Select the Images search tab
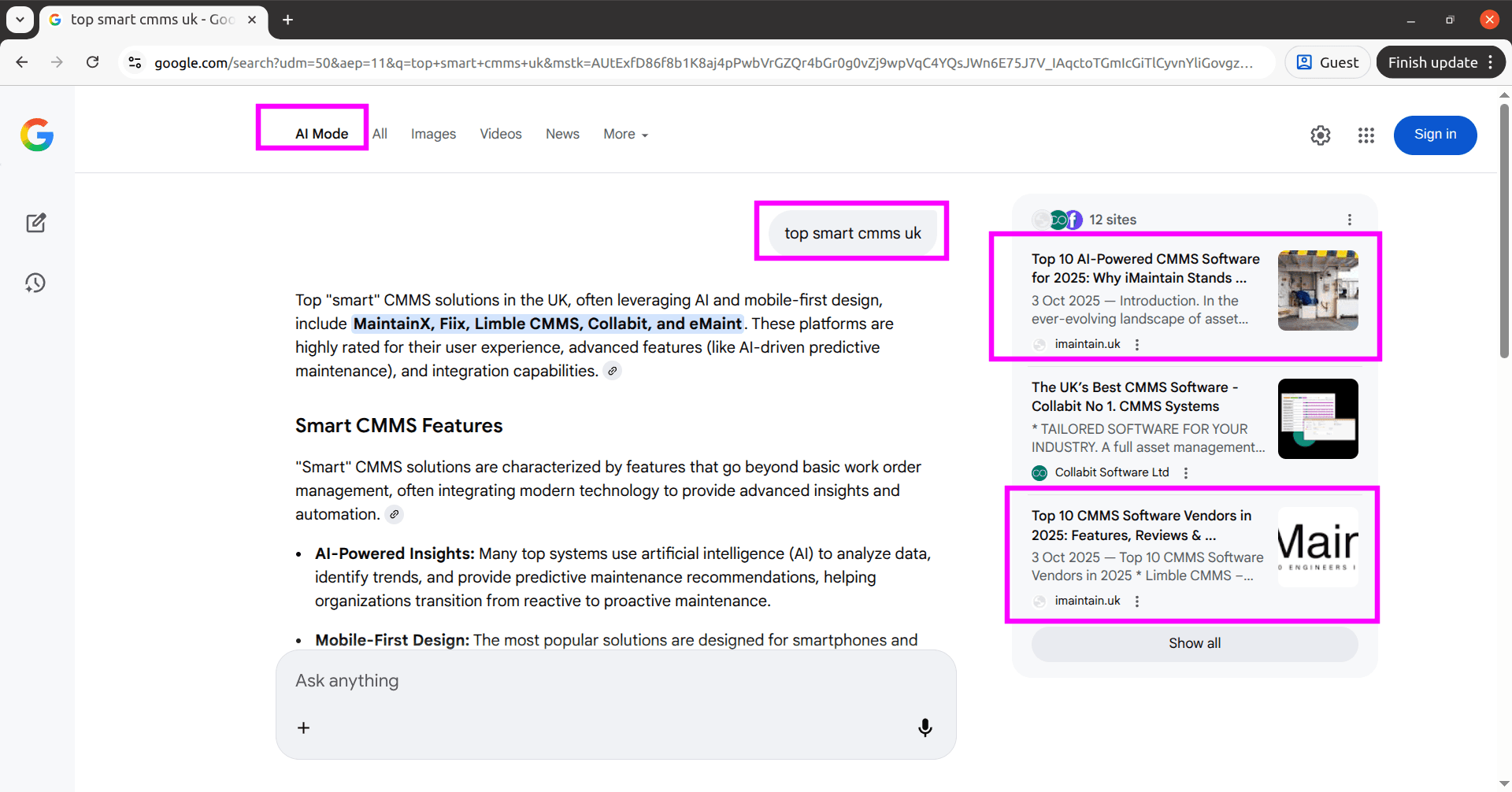Screen dimensions: 1512x792 [x=433, y=134]
